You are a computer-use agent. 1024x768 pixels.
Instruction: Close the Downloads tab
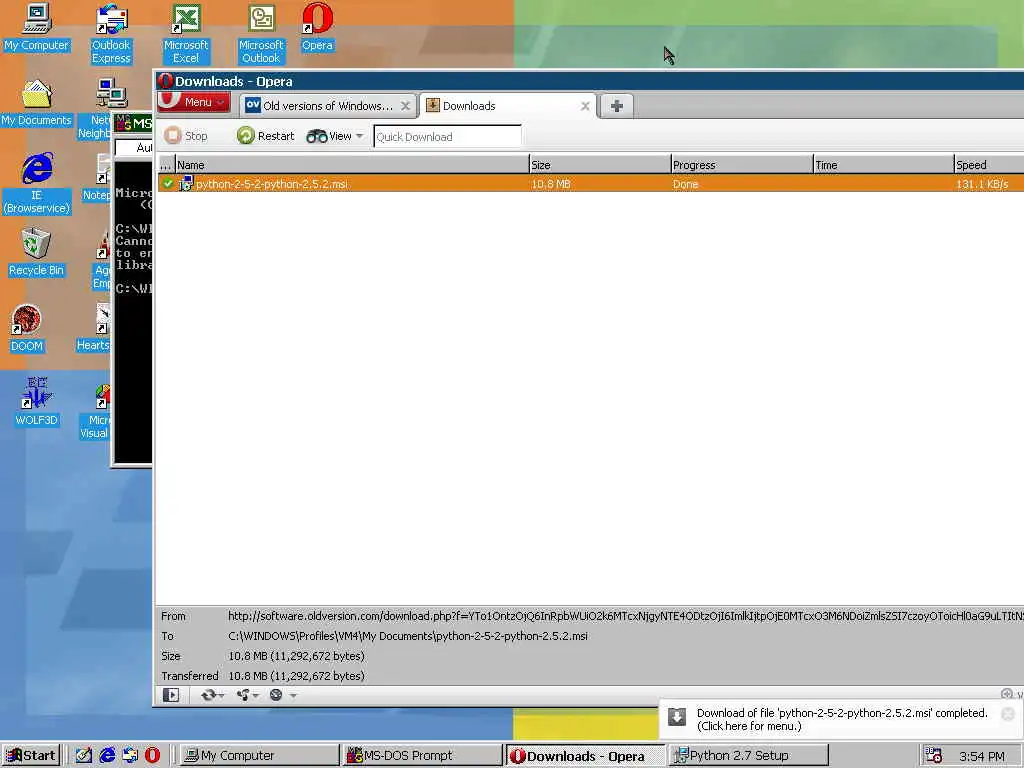pos(585,106)
